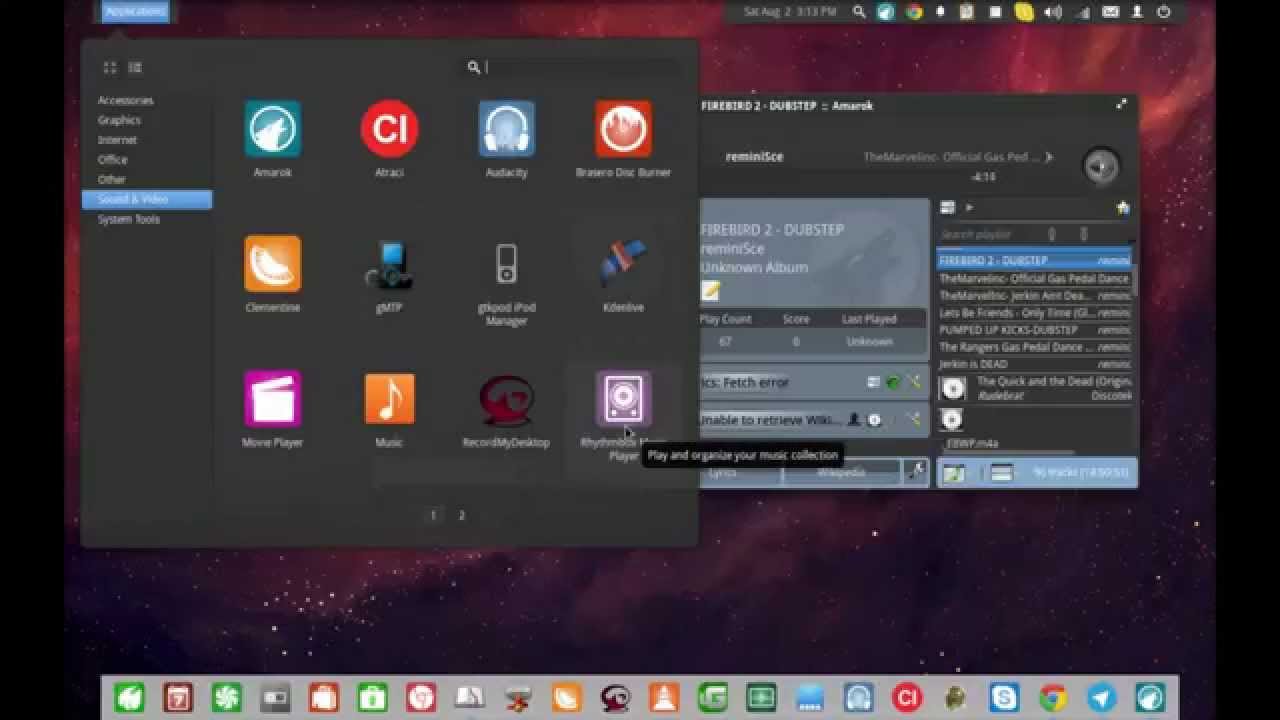Click the lyrics applet settings wrench
The height and width of the screenshot is (720, 1280).
(x=913, y=382)
